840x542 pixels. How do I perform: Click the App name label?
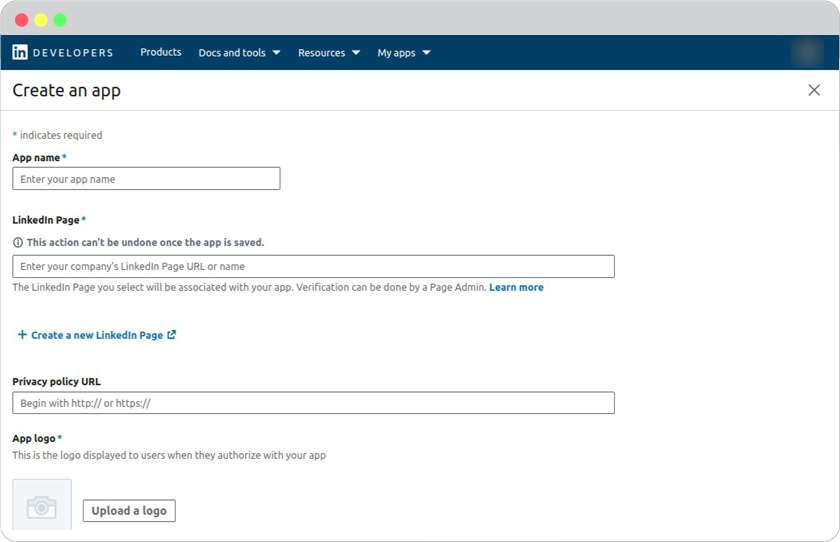tap(36, 158)
